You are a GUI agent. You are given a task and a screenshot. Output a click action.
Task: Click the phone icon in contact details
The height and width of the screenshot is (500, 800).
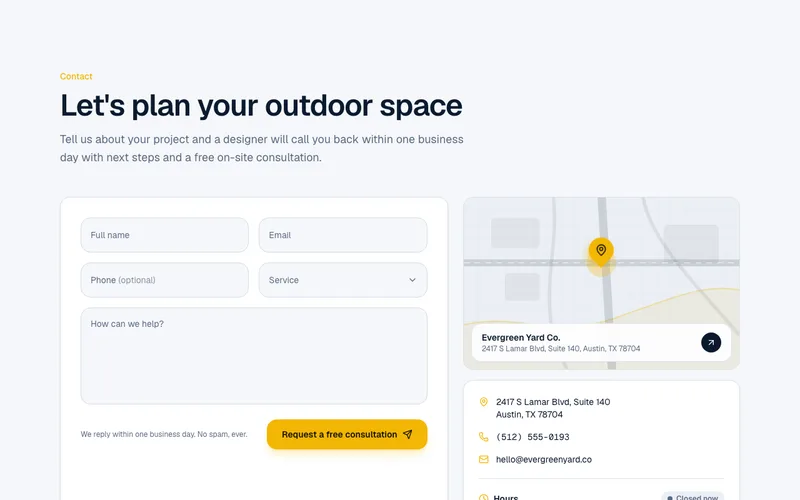pos(484,437)
